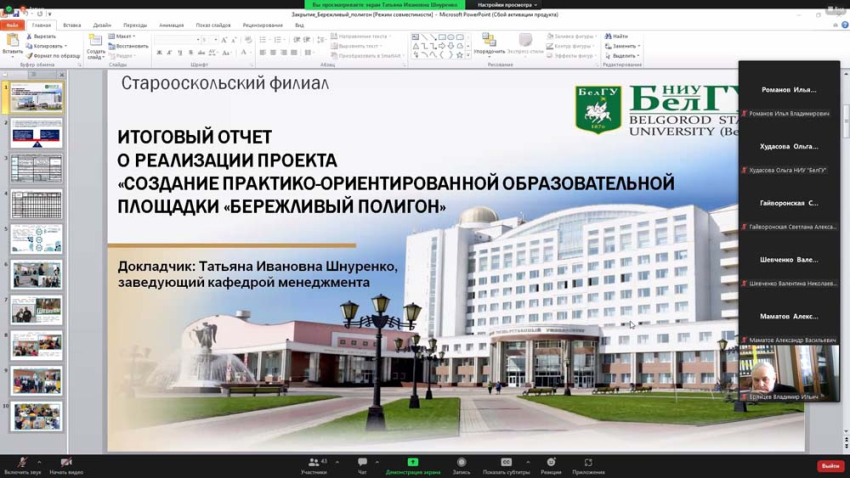The height and width of the screenshot is (478, 850).
Task: Open Реакции reactions menu
Action: pos(551,466)
